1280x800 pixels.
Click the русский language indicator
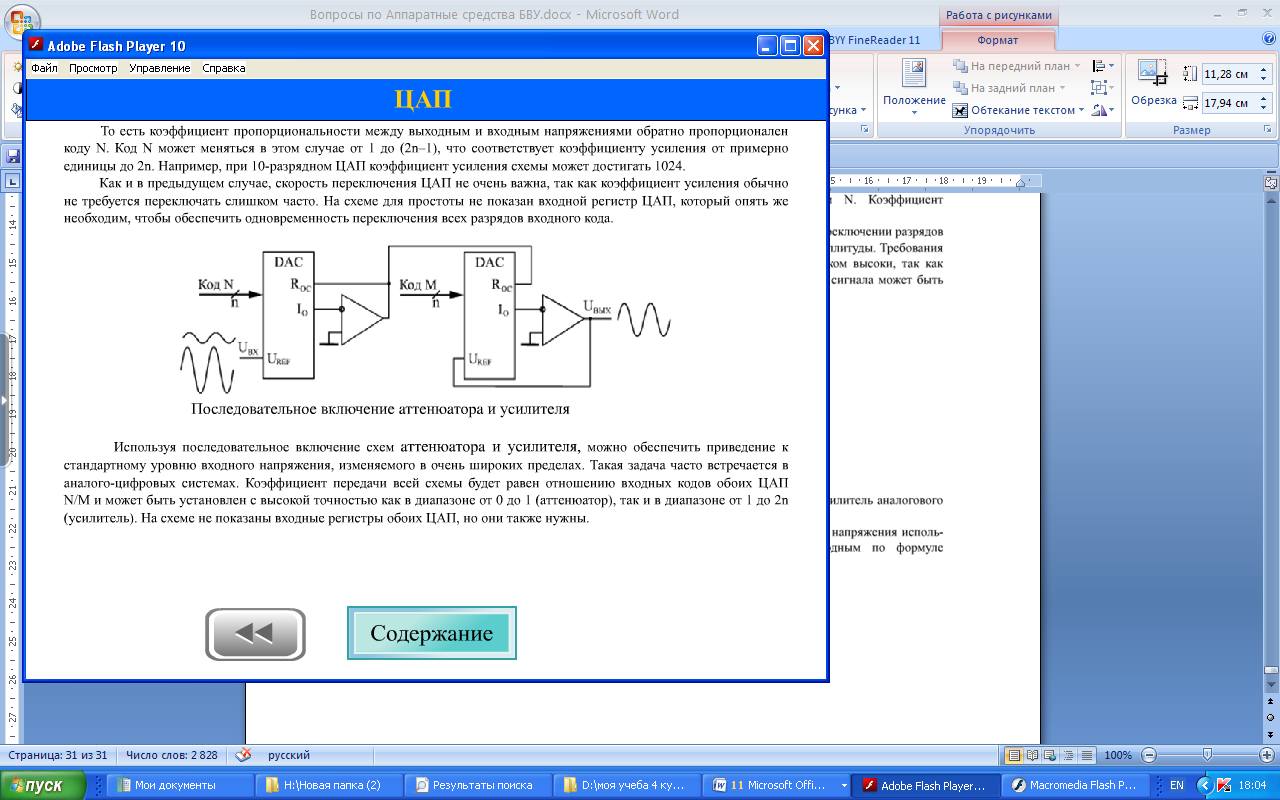tap(288, 755)
